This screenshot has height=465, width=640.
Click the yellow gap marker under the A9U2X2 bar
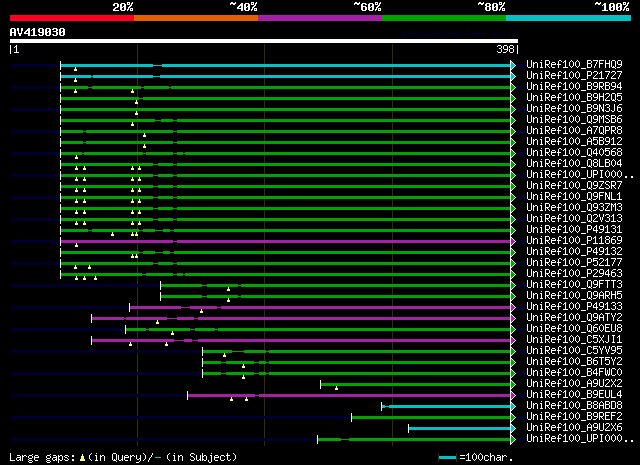(336, 388)
